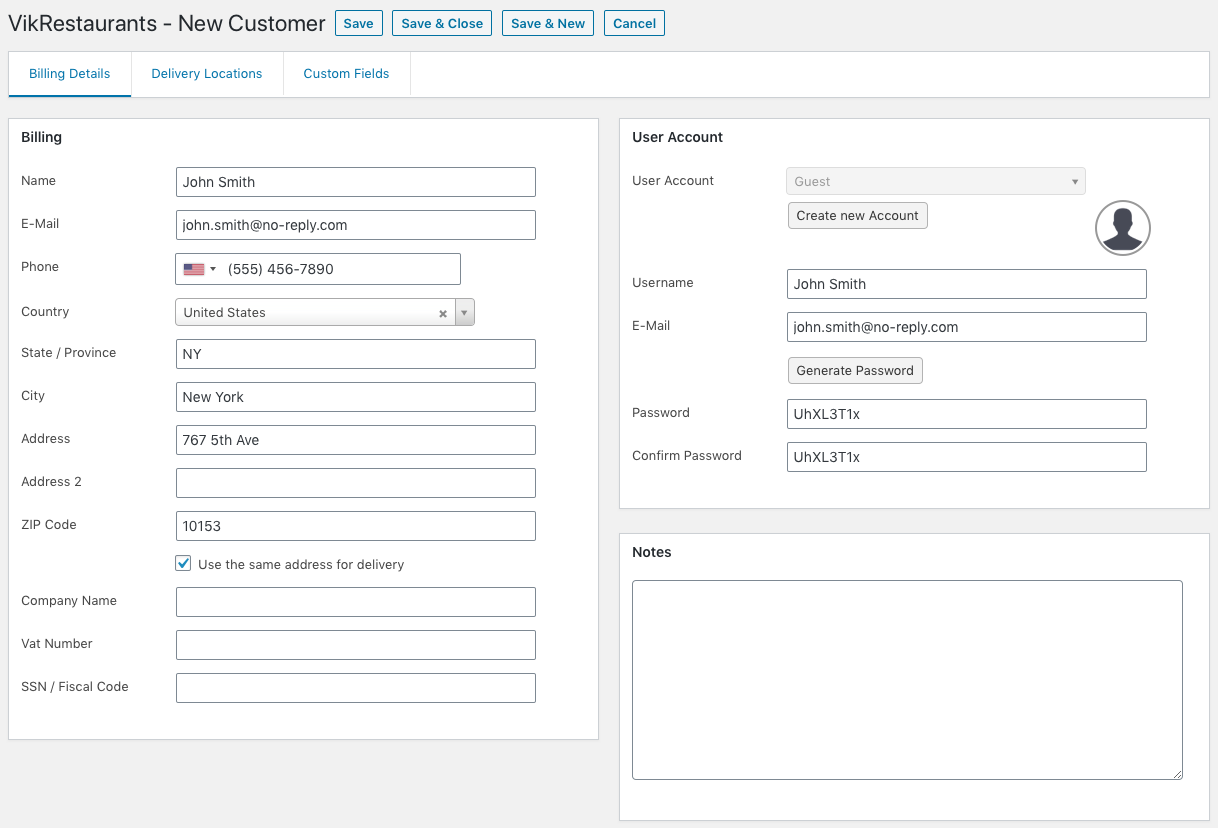Clear the United States country selection
Viewport: 1218px width, 828px height.
pos(443,313)
